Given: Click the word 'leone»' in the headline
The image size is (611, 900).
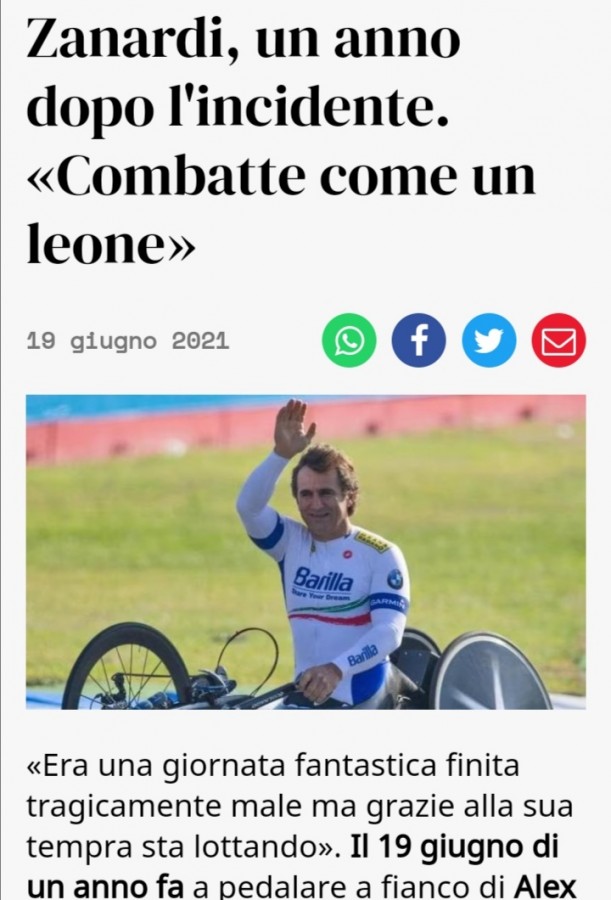Looking at the screenshot, I should point(111,244).
